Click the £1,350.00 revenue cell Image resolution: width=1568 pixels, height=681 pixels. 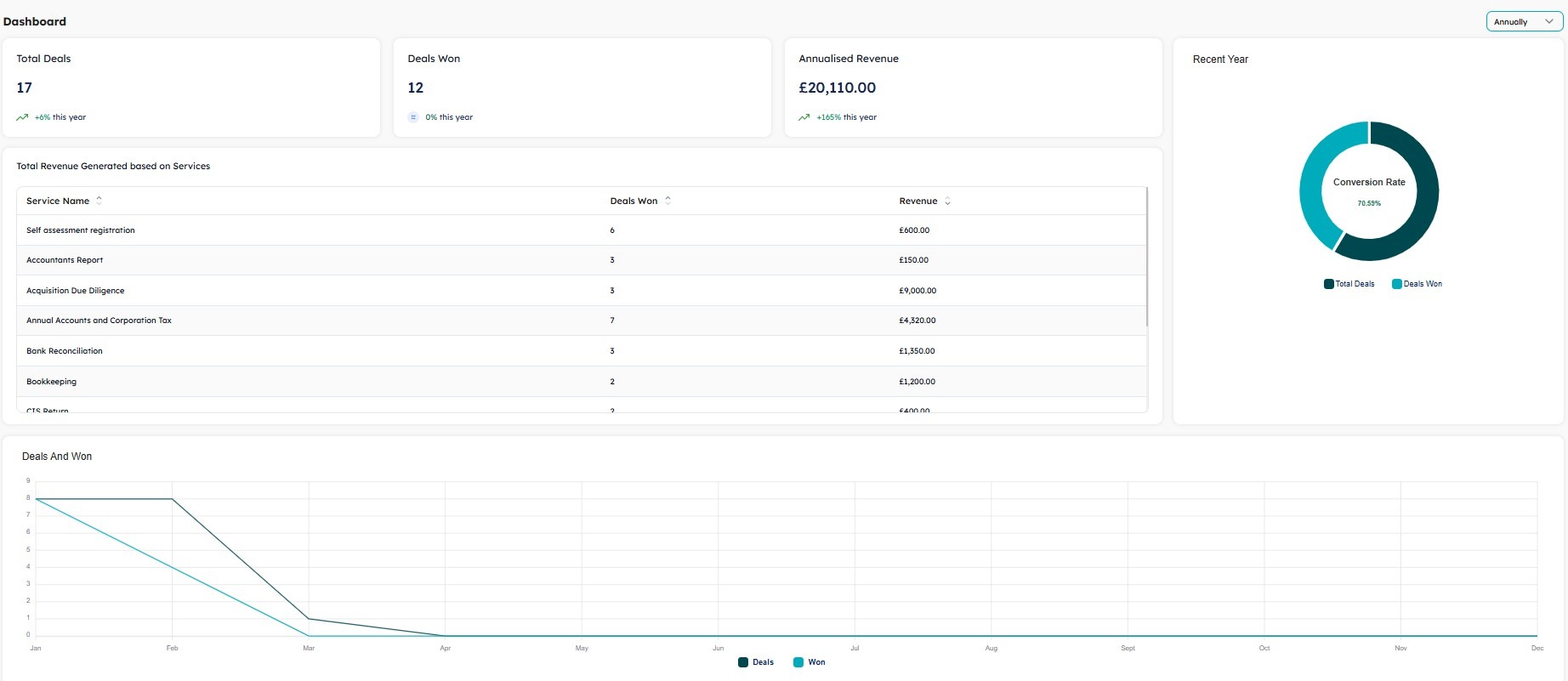tap(917, 351)
